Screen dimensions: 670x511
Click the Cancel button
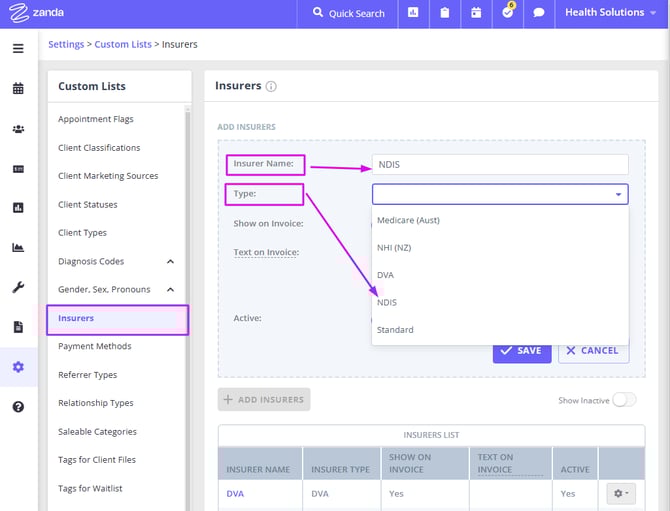593,351
